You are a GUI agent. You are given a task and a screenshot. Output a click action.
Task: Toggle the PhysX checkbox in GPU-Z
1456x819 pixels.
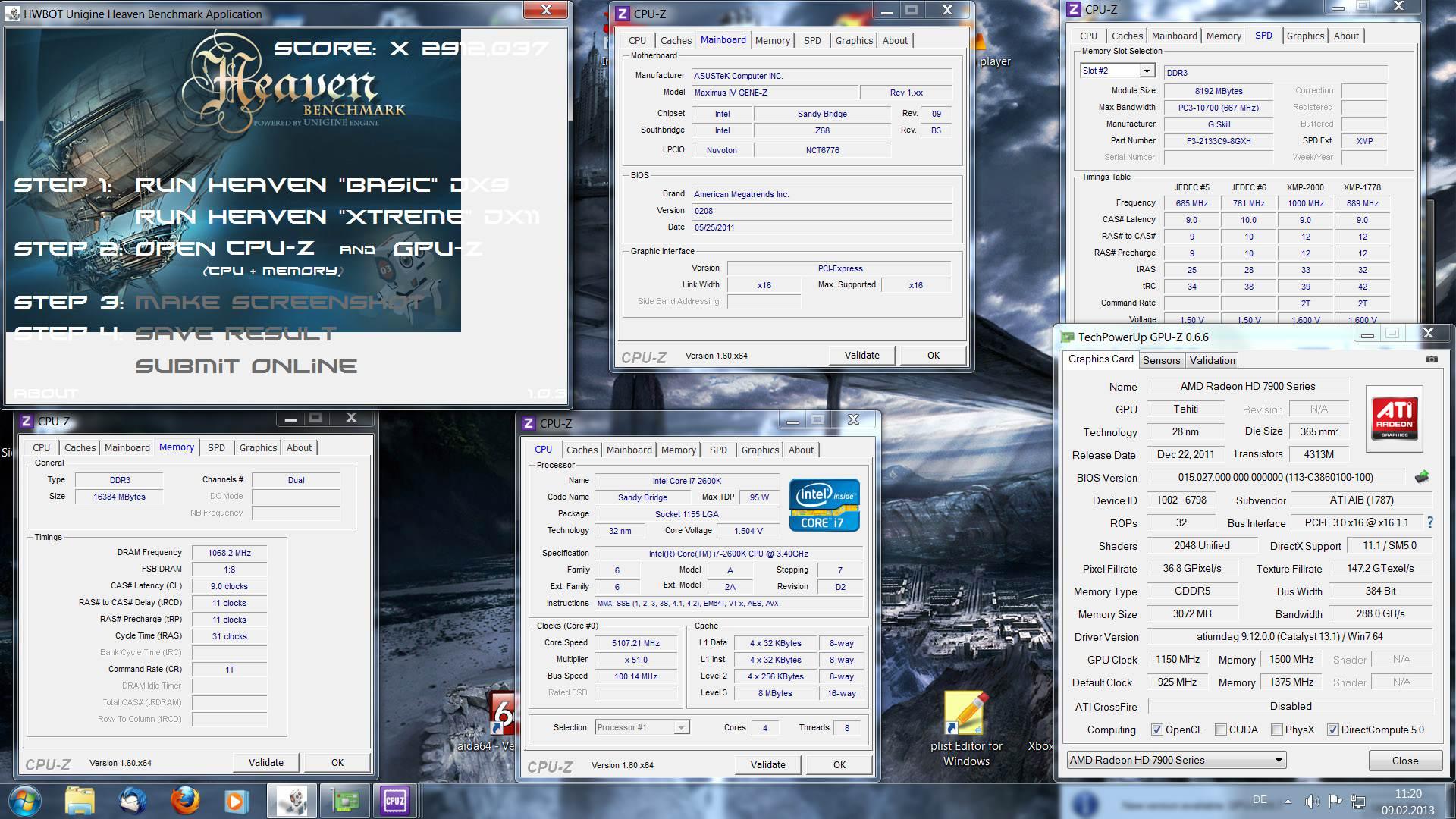pyautogui.click(x=1277, y=730)
